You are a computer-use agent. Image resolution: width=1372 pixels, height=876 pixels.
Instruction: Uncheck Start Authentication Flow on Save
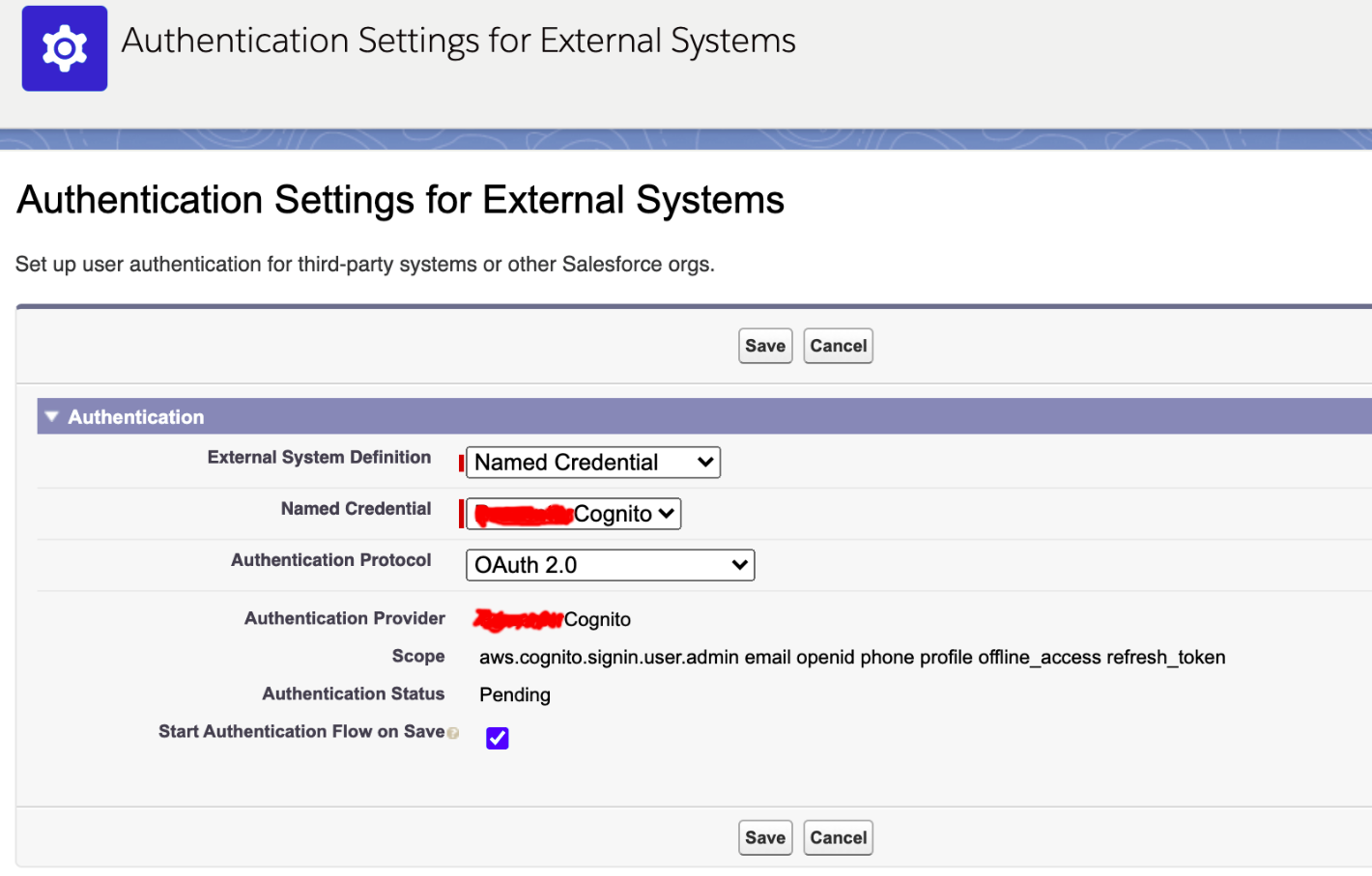coord(498,738)
